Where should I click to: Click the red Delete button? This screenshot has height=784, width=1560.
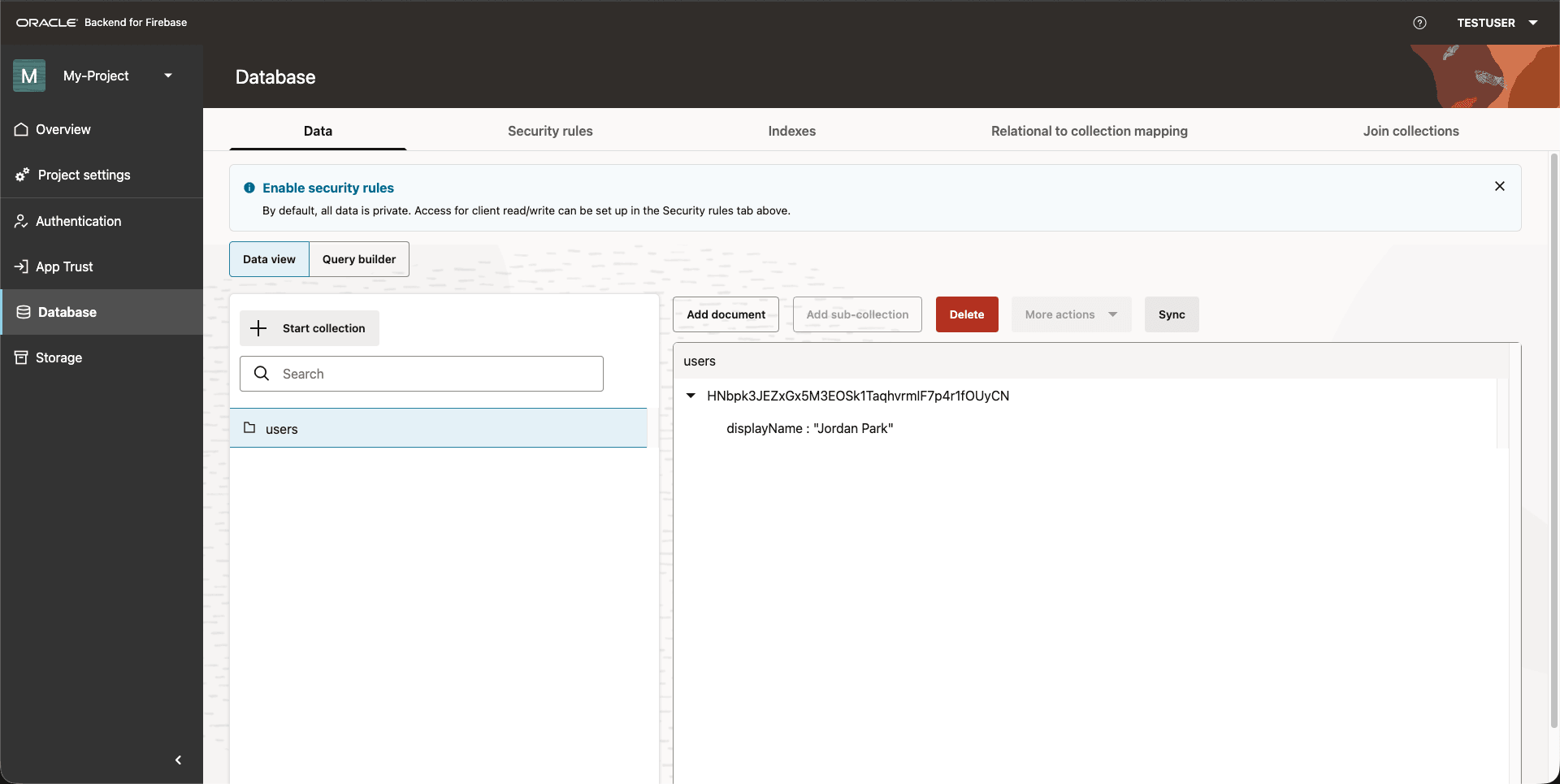pos(967,314)
